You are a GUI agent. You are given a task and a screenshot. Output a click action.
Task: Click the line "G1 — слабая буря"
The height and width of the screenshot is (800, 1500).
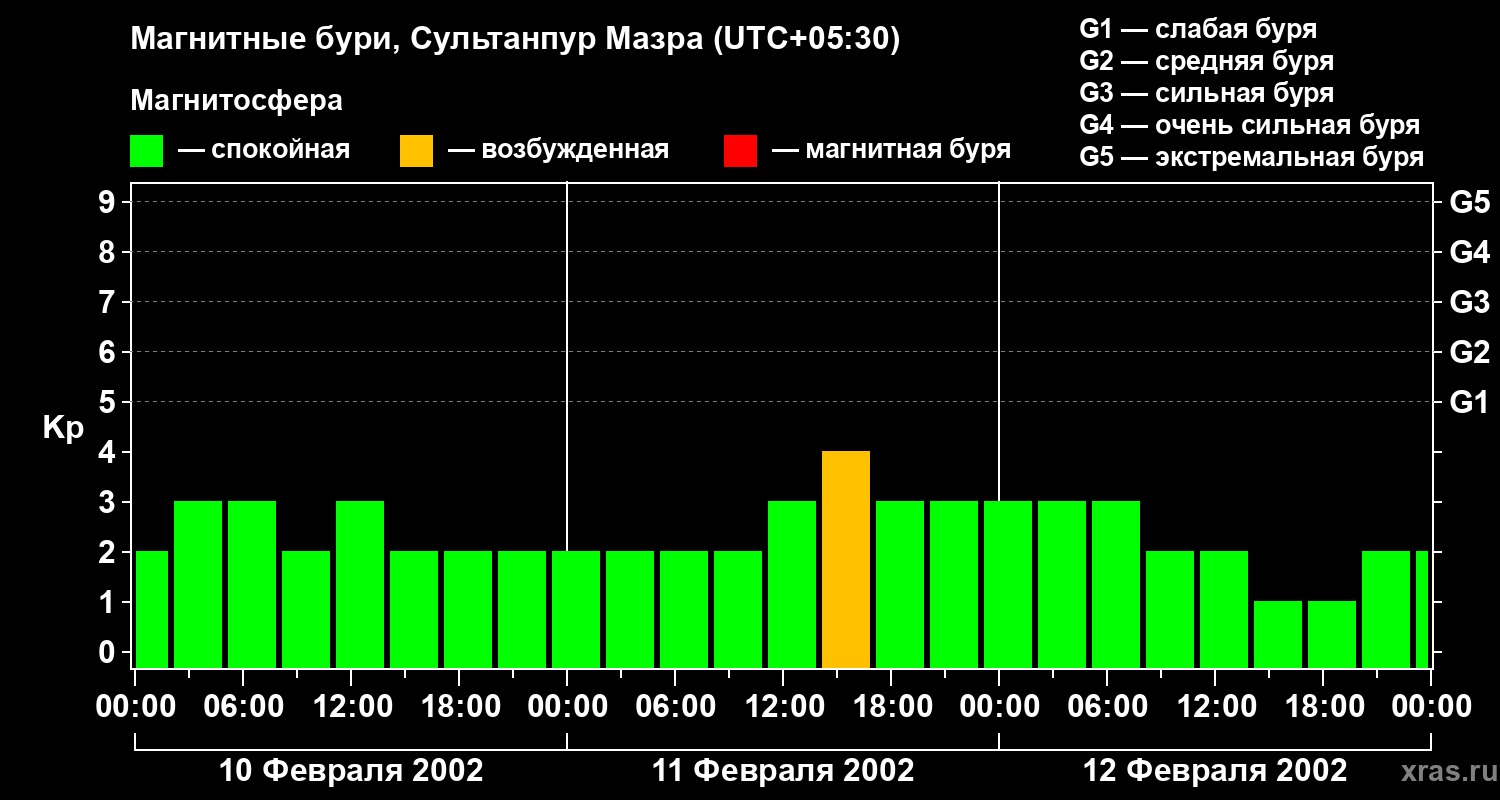tap(1198, 29)
